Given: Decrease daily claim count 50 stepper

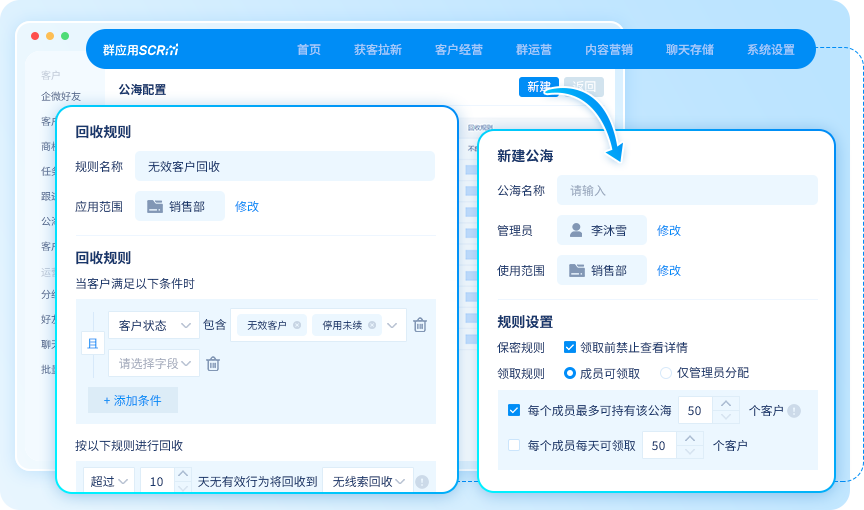Looking at the screenshot, I should 690,452.
